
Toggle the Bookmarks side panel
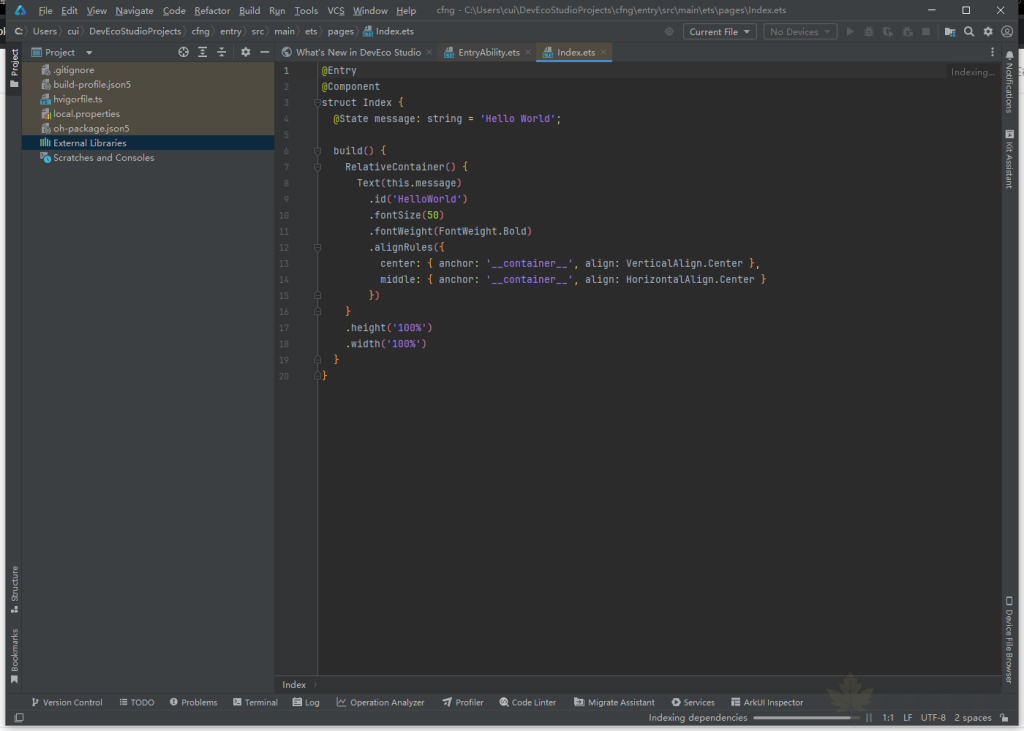click(x=14, y=655)
